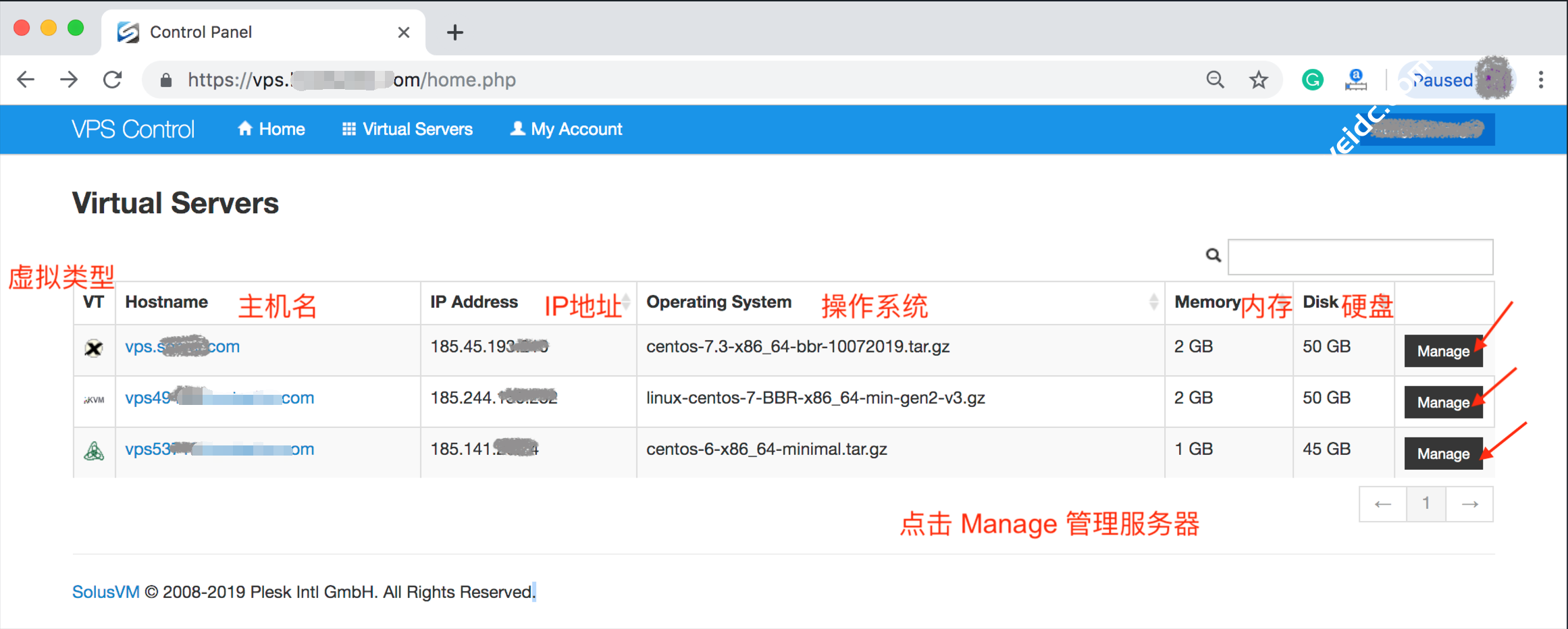Viewport: 1568px width, 629px height.
Task: Sort table by Operating System column arrows
Action: click(1153, 302)
